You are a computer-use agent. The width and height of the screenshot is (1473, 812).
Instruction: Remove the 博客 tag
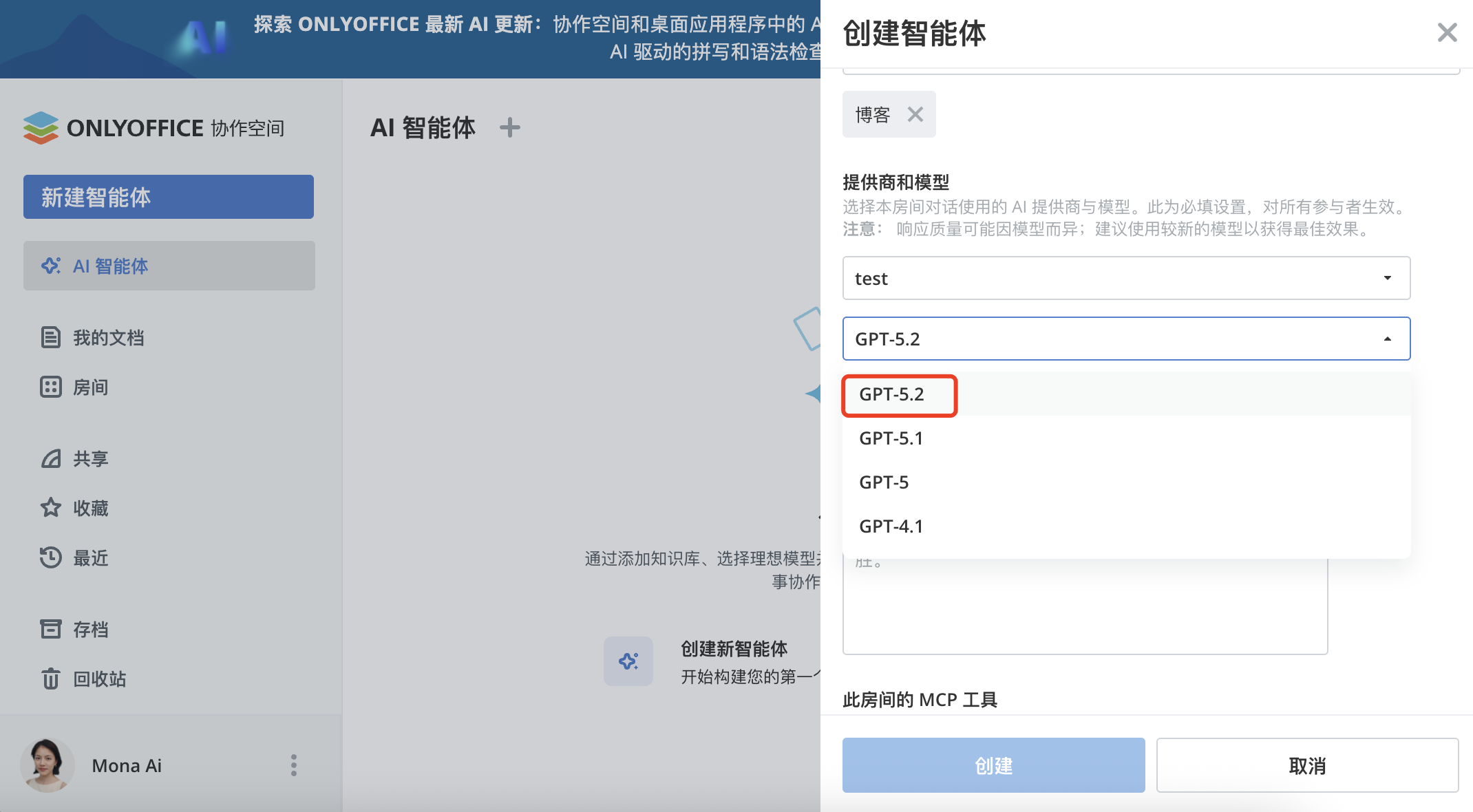915,114
